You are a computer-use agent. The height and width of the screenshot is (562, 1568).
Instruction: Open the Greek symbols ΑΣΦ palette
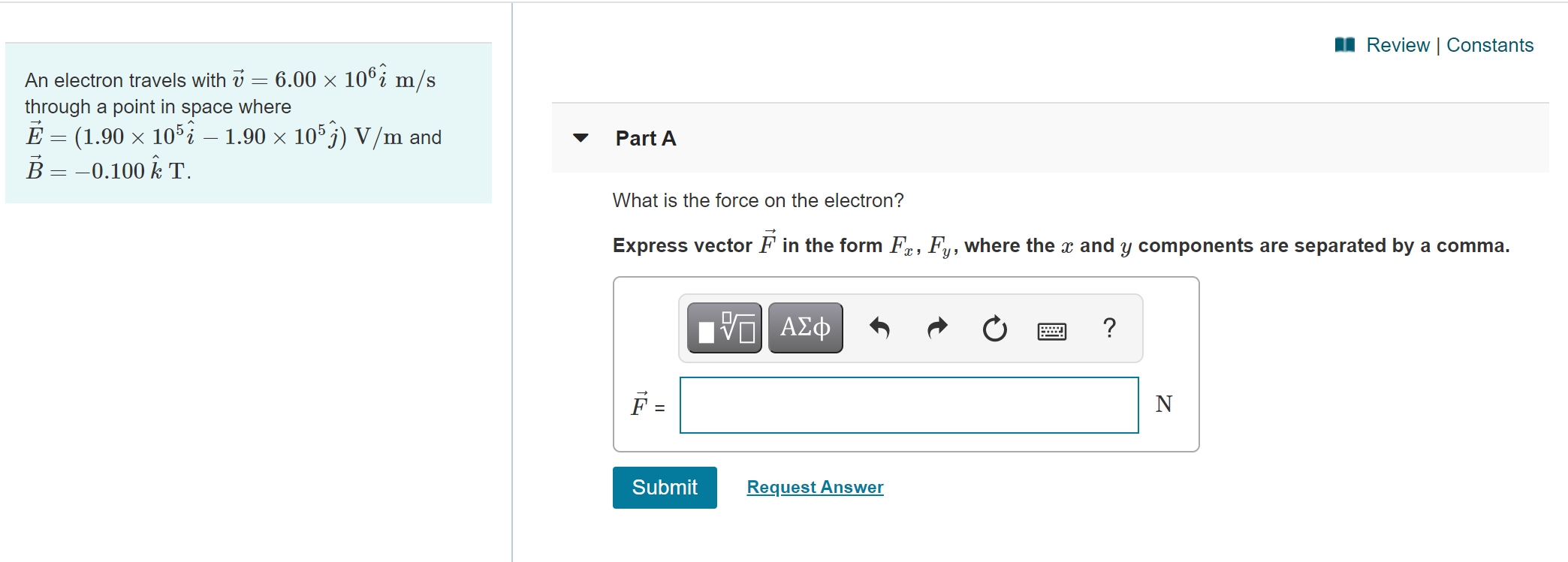pyautogui.click(x=805, y=328)
